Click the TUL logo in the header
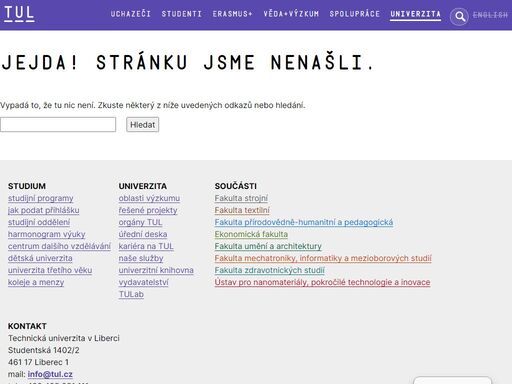This screenshot has width=512, height=384. 19,14
